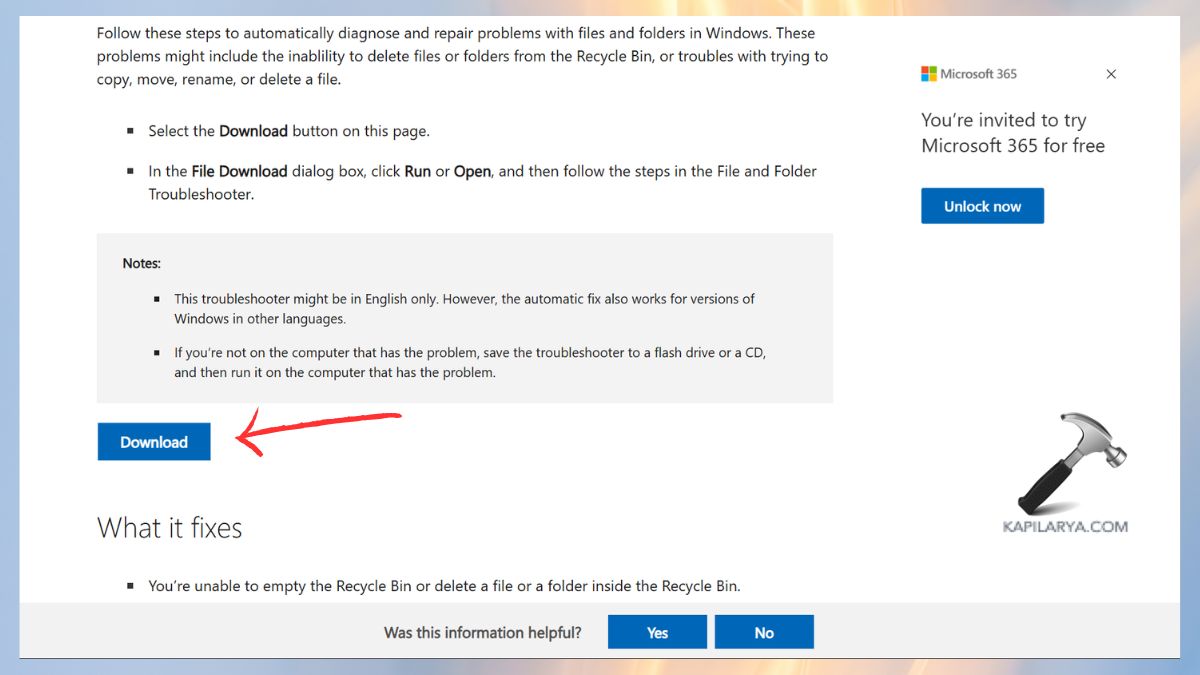Dismiss the Microsoft 365 invitation
Screen dimensions: 1200x675
point(1110,74)
